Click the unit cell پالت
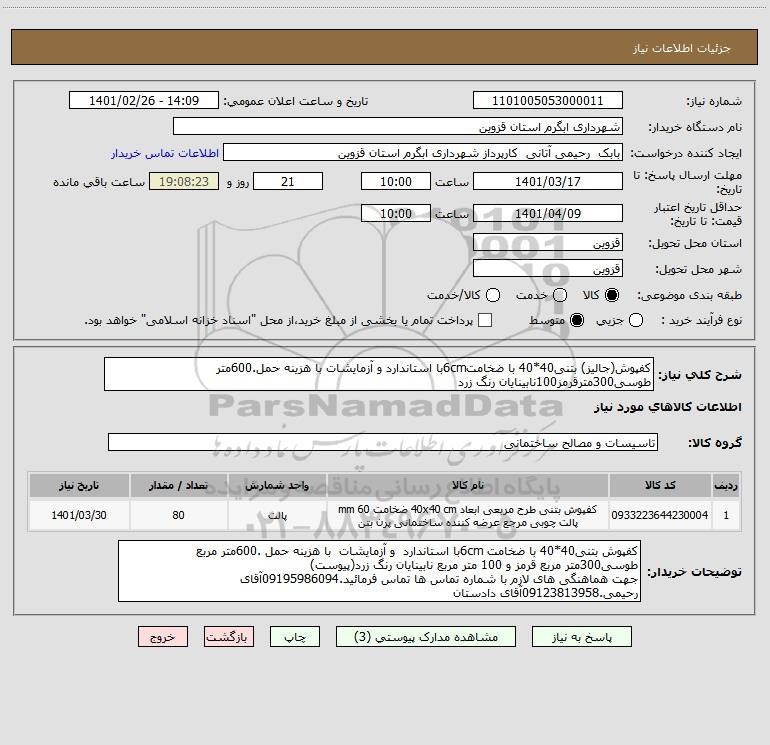 277,515
